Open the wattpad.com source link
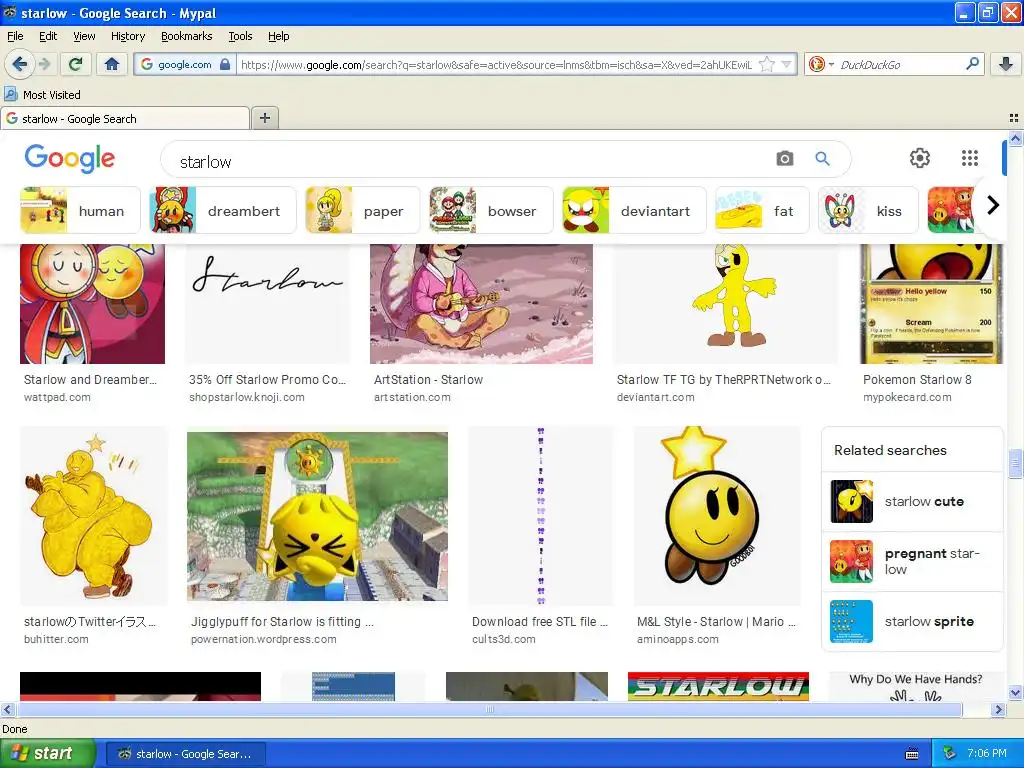Screen dimensions: 1024x768 click(x=57, y=397)
